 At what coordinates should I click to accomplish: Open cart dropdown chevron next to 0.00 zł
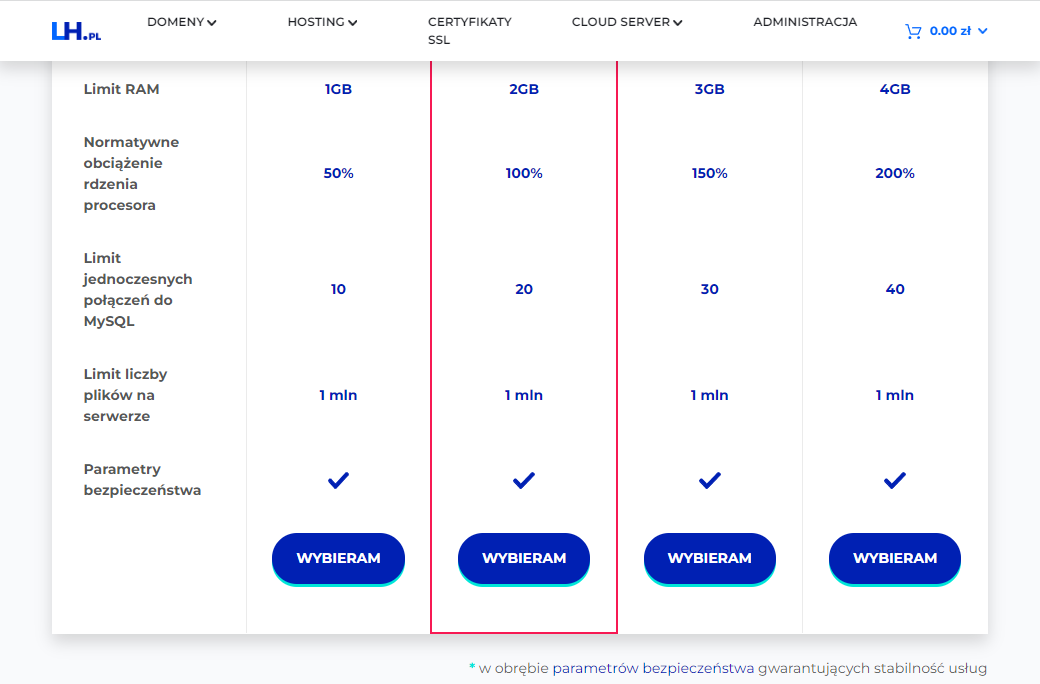(983, 31)
